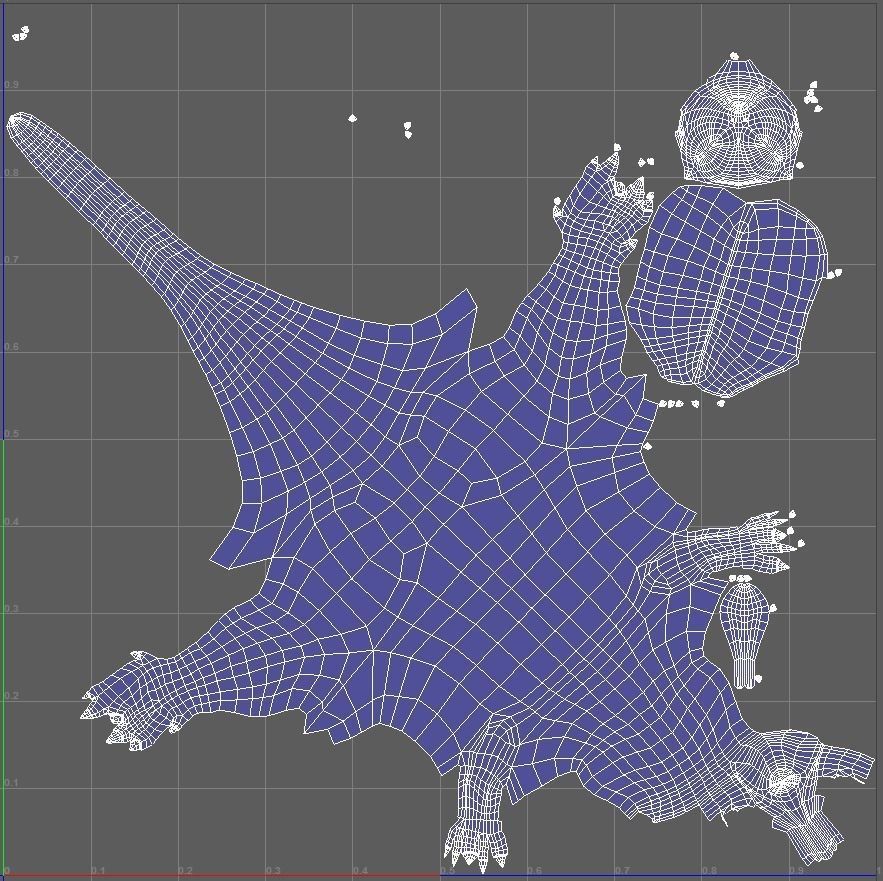Click the 0.5 label on vertical axis
The height and width of the screenshot is (881, 883).
coord(12,434)
